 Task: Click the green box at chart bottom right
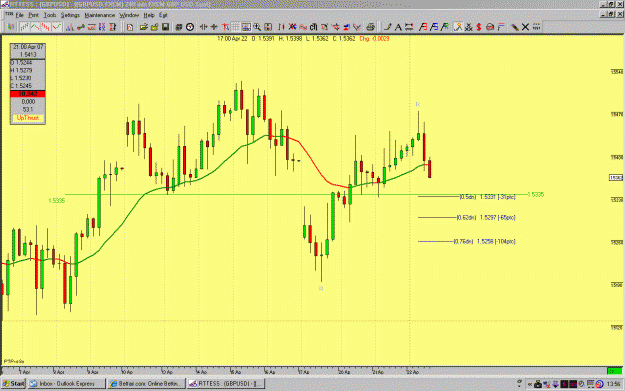[x=614, y=371]
